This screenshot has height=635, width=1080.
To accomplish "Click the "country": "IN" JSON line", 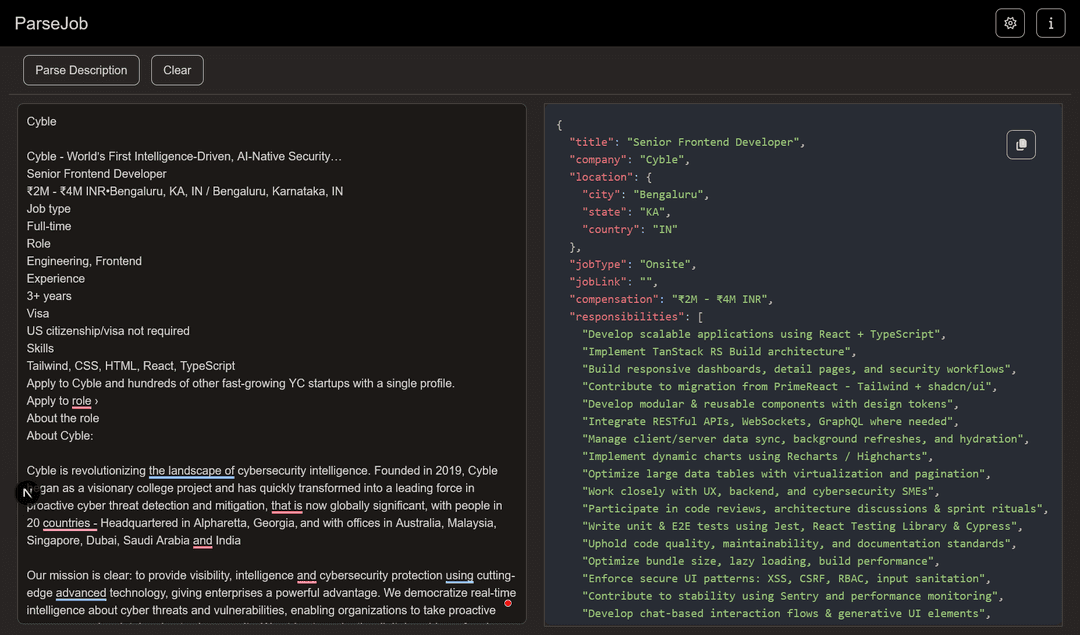I will point(630,229).
